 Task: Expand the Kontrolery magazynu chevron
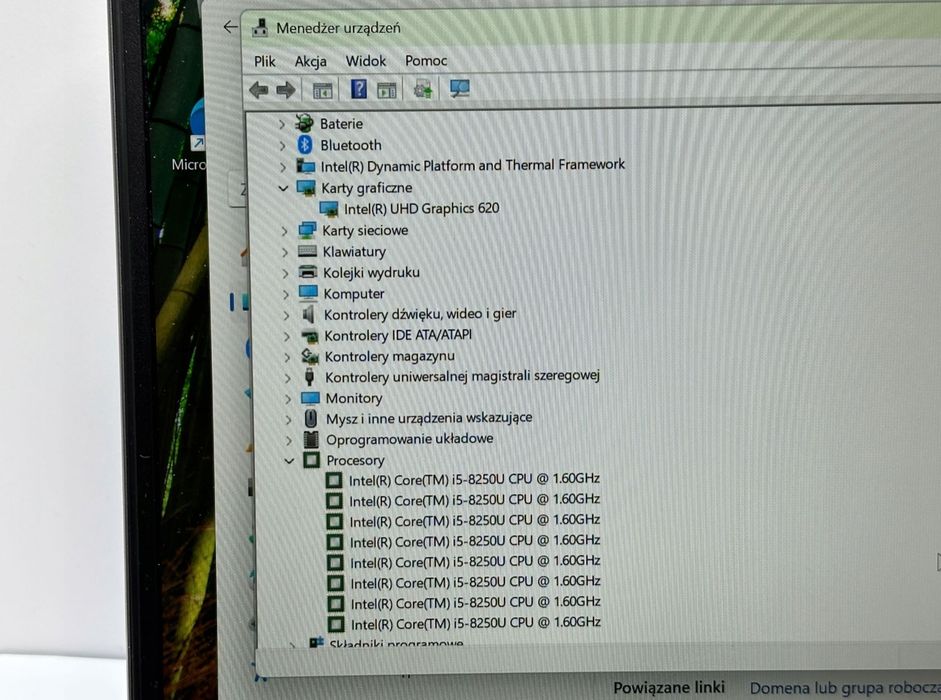(287, 357)
